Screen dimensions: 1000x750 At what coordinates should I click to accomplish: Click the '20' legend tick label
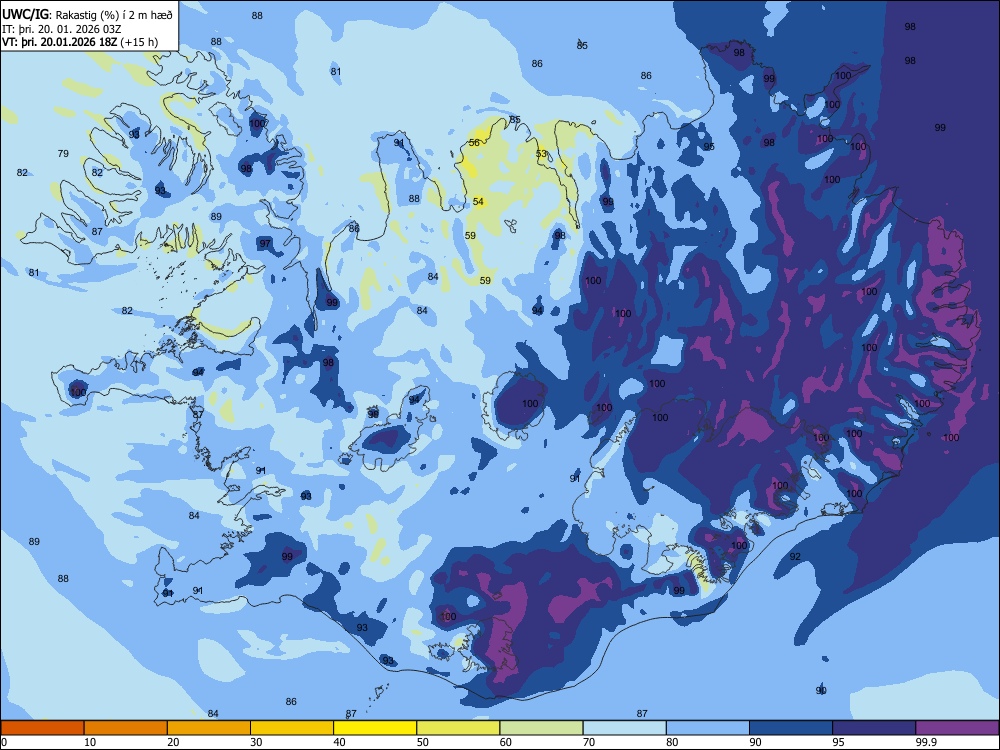click(173, 742)
